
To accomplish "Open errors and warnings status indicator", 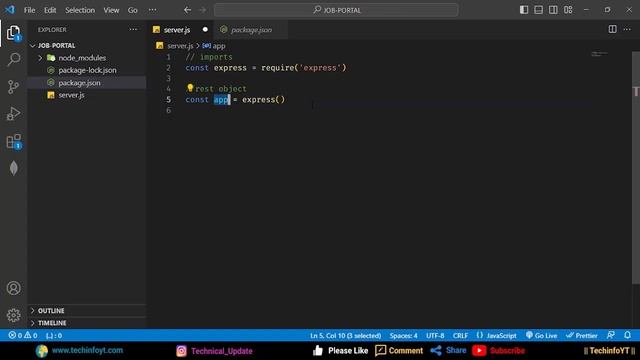I will pyautogui.click(x=23, y=336).
